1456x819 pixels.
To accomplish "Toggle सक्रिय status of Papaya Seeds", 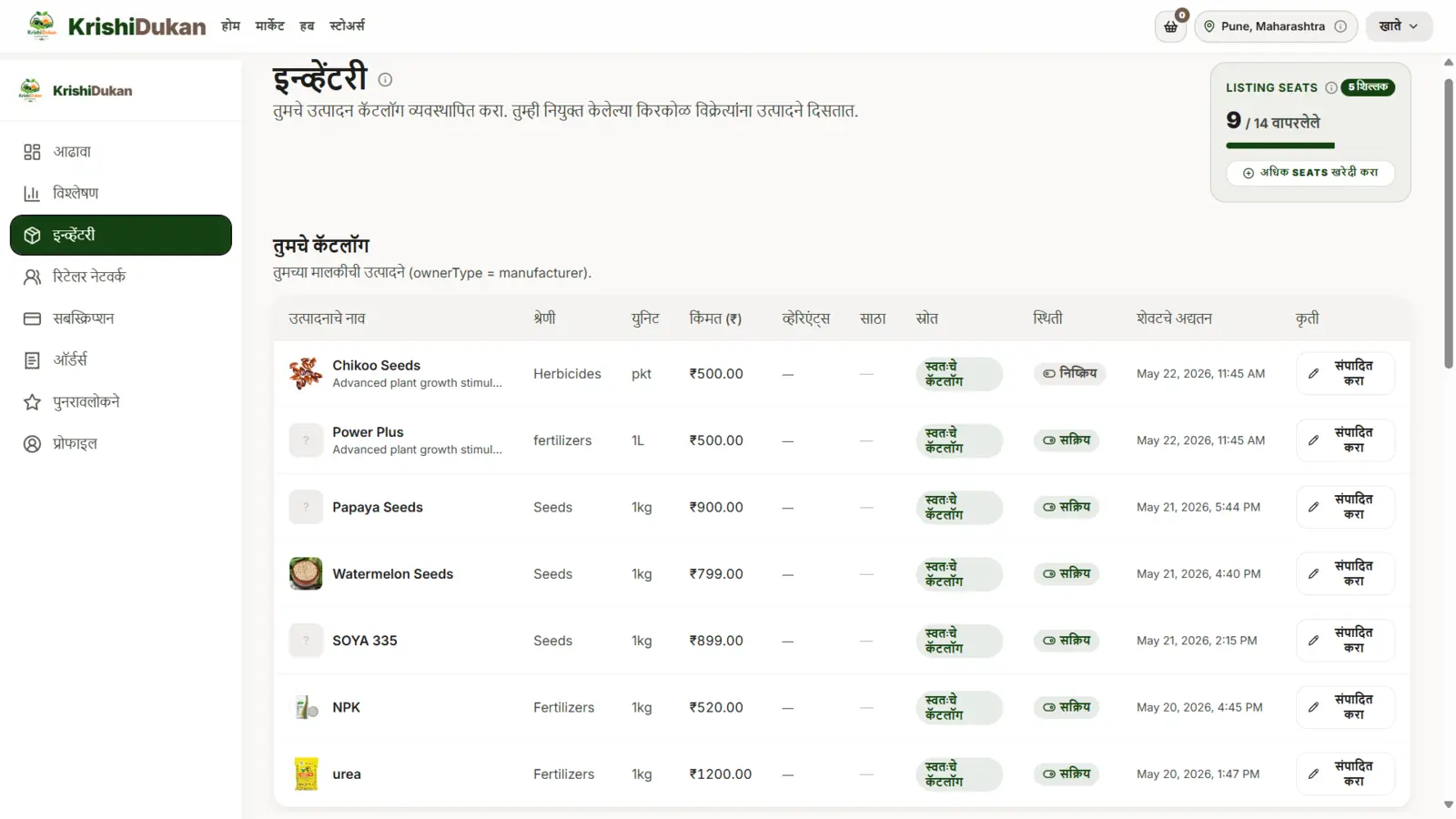I will click(1067, 507).
